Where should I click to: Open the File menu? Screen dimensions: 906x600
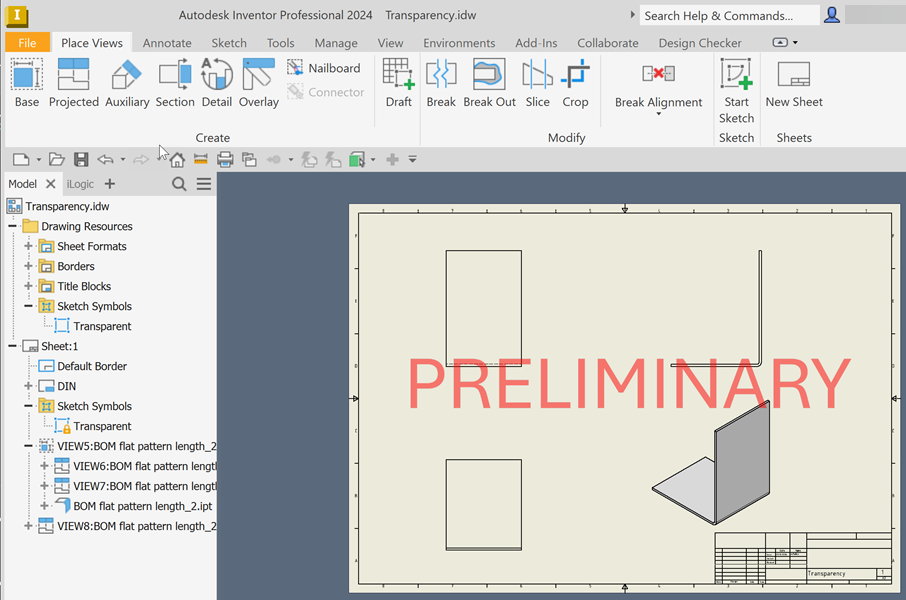[28, 42]
